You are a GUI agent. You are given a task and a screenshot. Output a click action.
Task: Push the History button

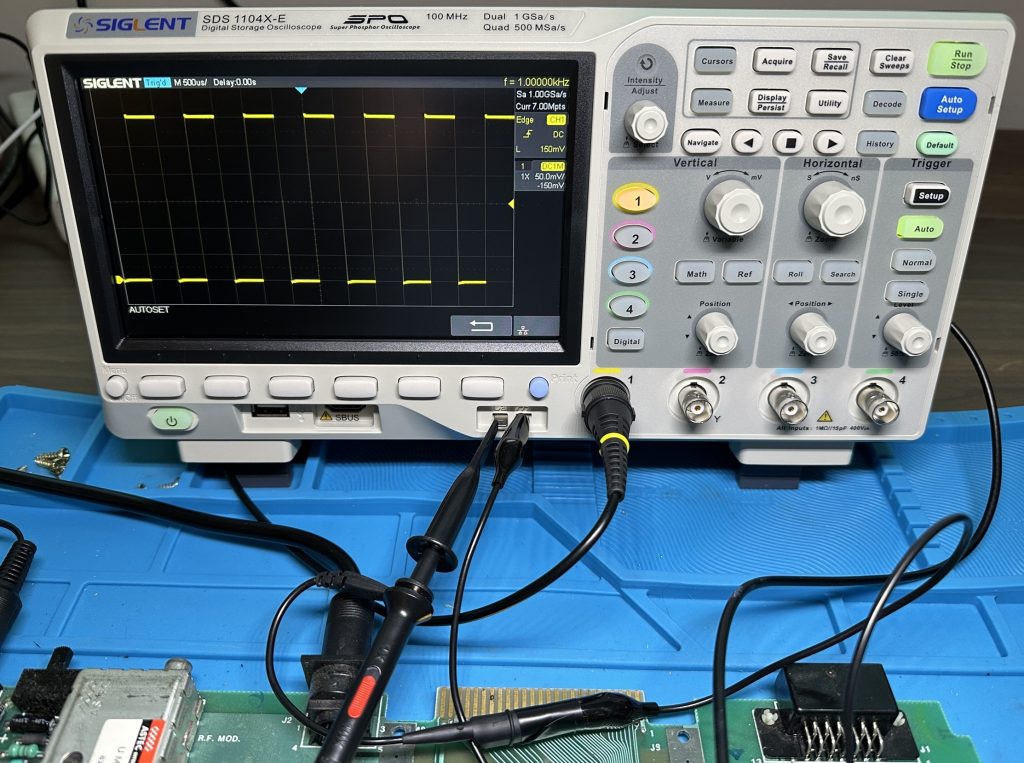point(878,143)
